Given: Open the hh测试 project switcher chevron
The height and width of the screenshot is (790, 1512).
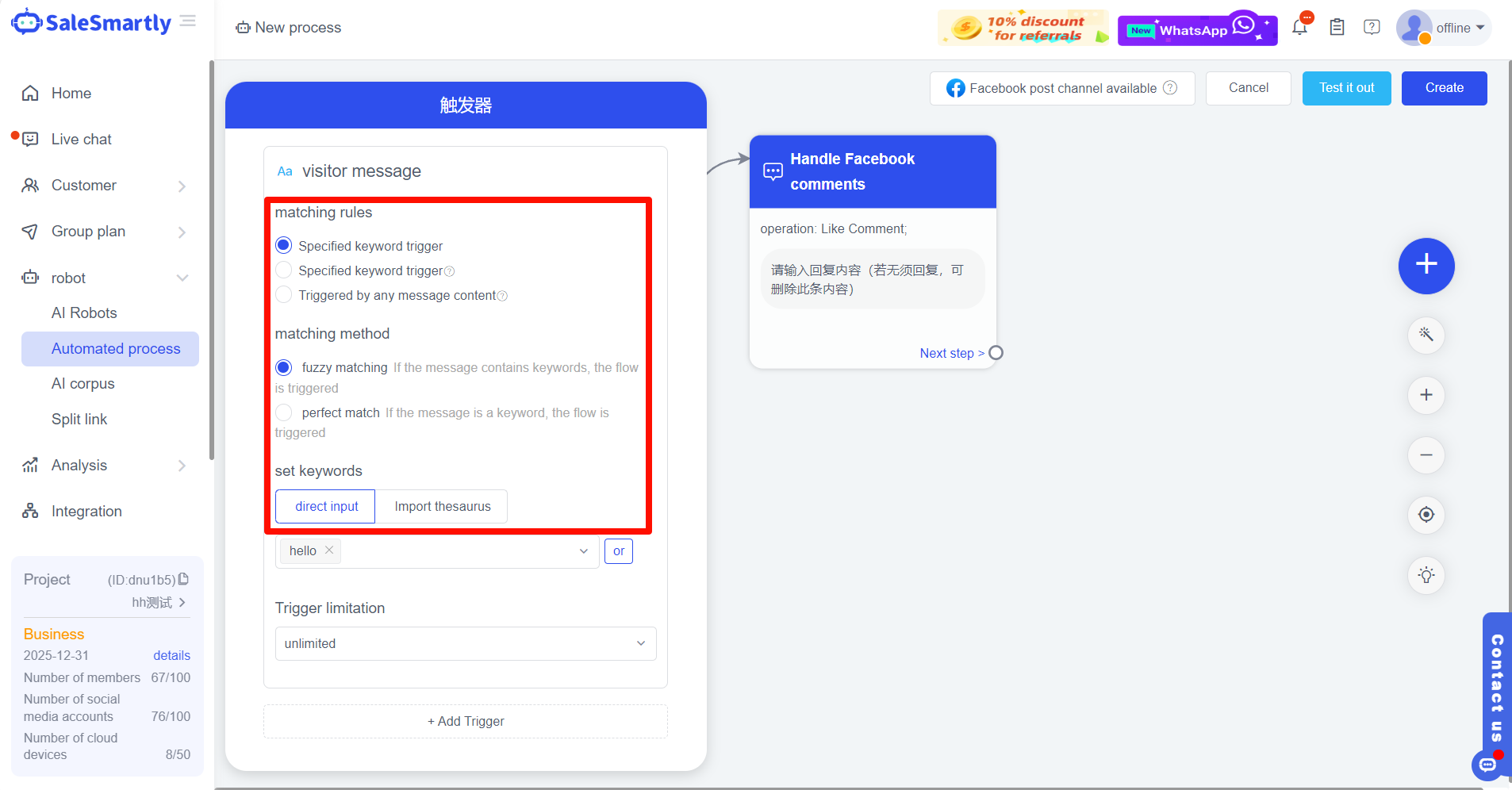Looking at the screenshot, I should point(182,603).
